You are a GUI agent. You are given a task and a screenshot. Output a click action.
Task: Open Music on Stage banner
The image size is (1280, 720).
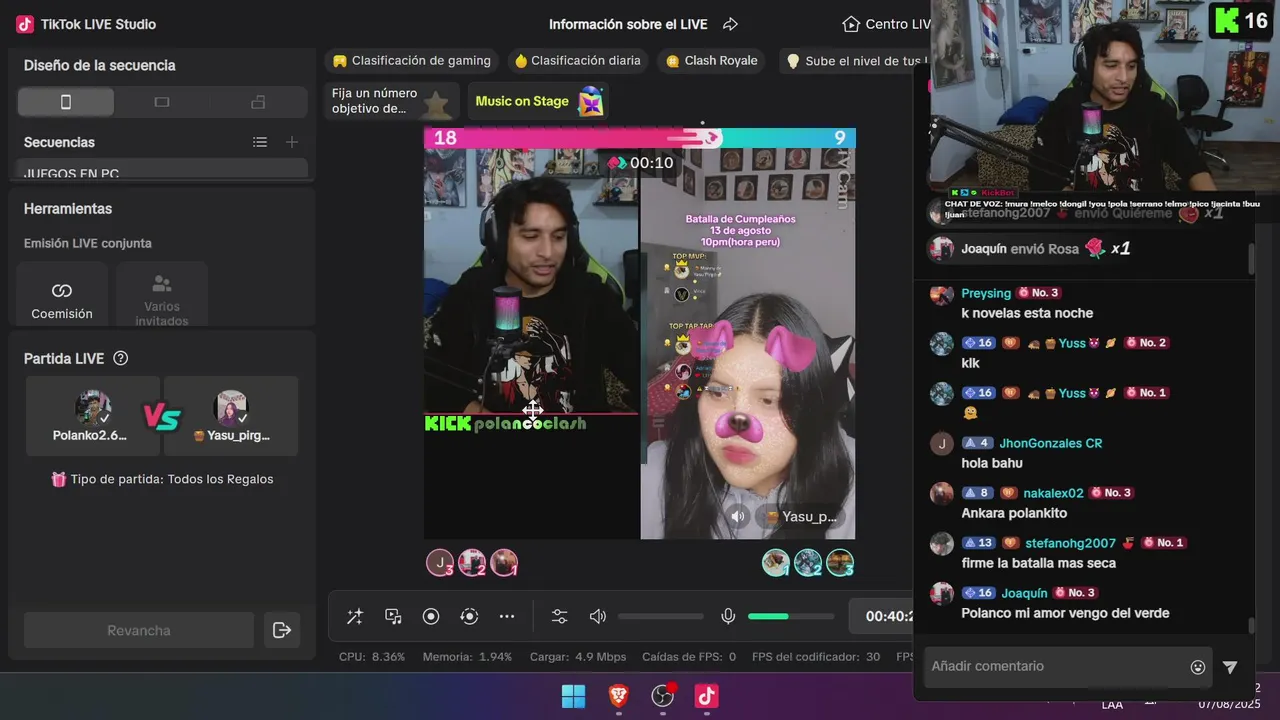coord(538,101)
